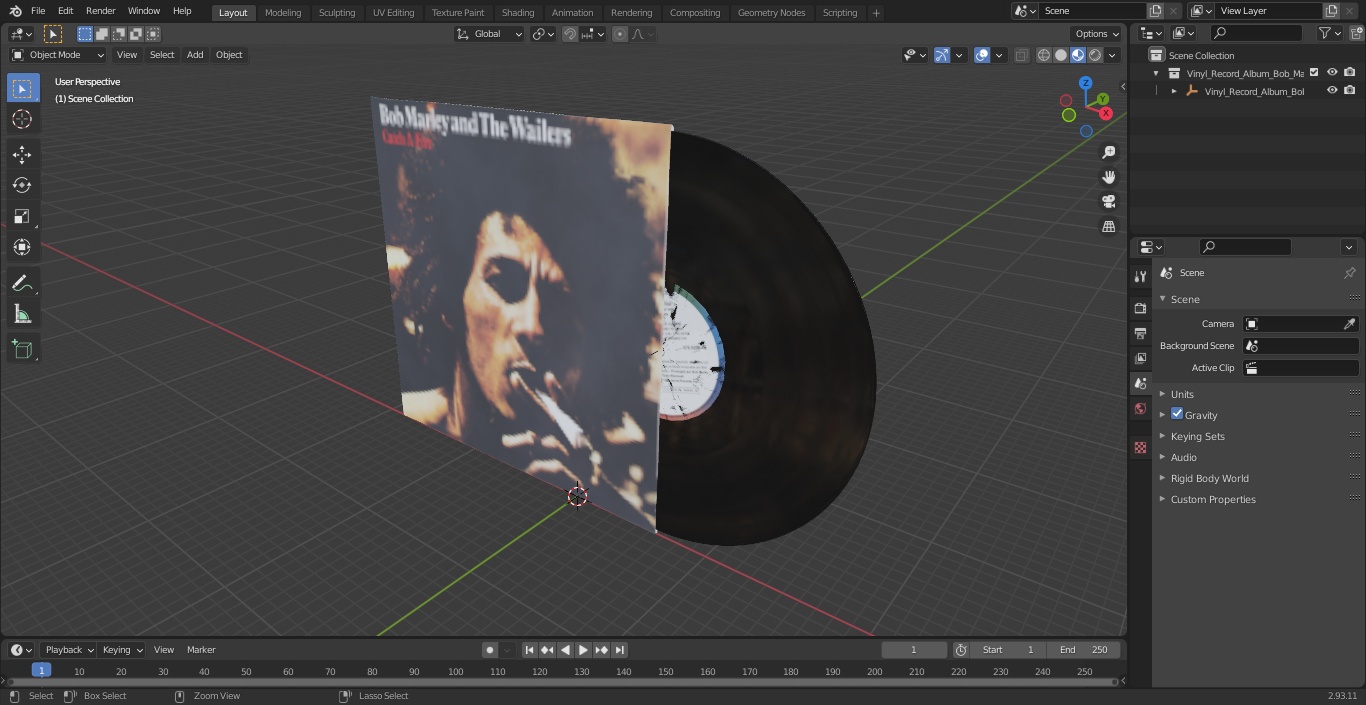Expand Custom Properties panel
Screen dimensions: 1366x705
(1213, 499)
